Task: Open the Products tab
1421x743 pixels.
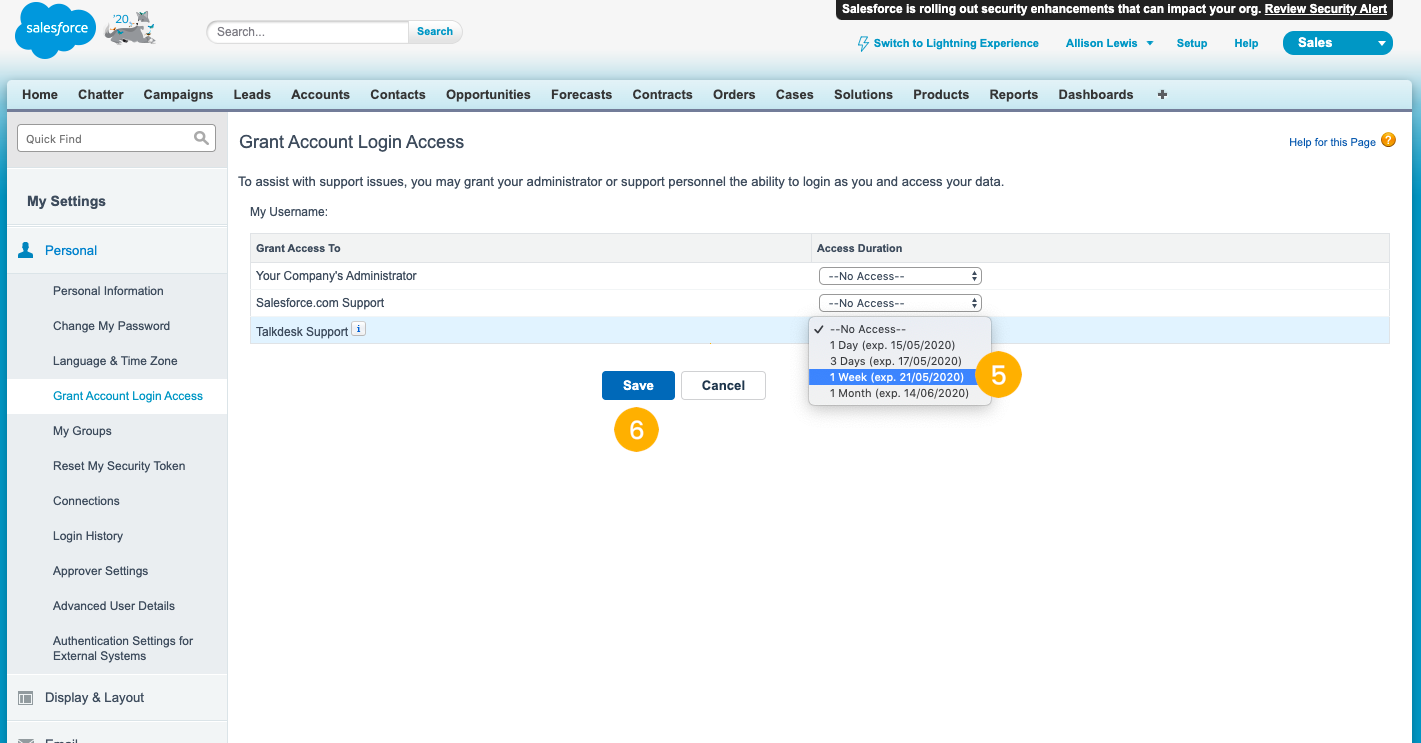Action: [941, 95]
